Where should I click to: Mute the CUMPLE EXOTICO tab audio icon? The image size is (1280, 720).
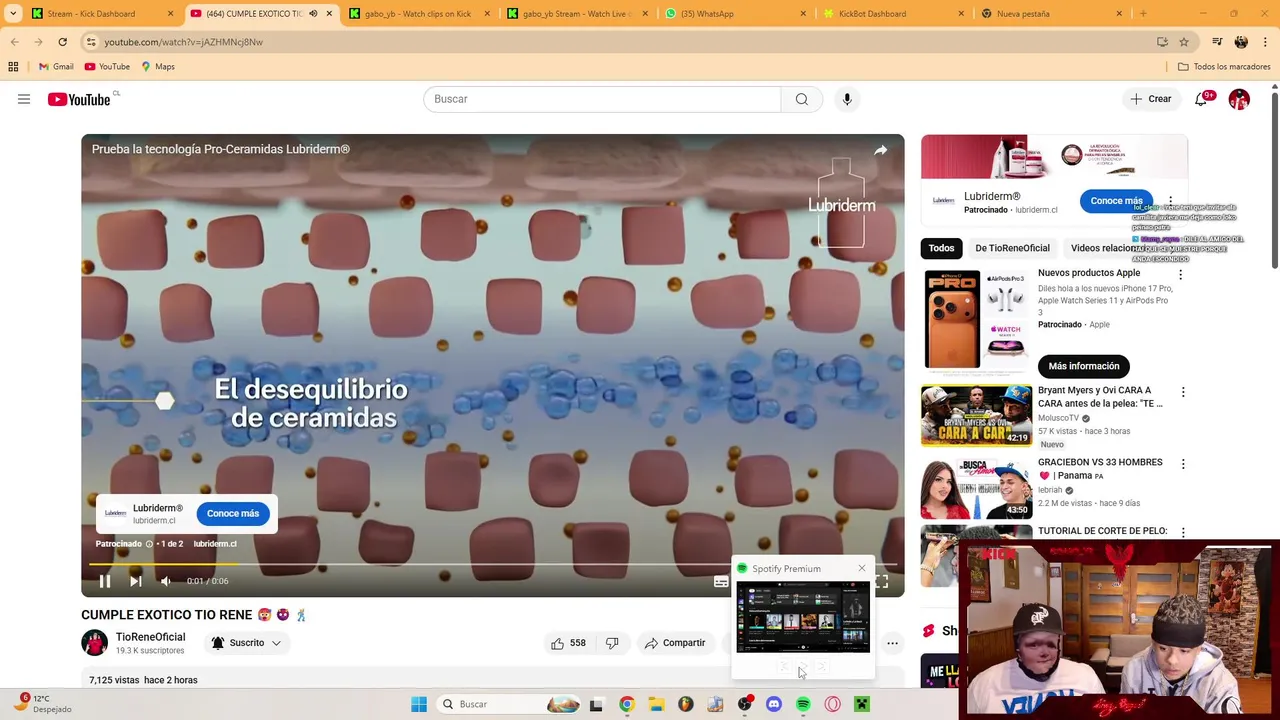coord(313,14)
